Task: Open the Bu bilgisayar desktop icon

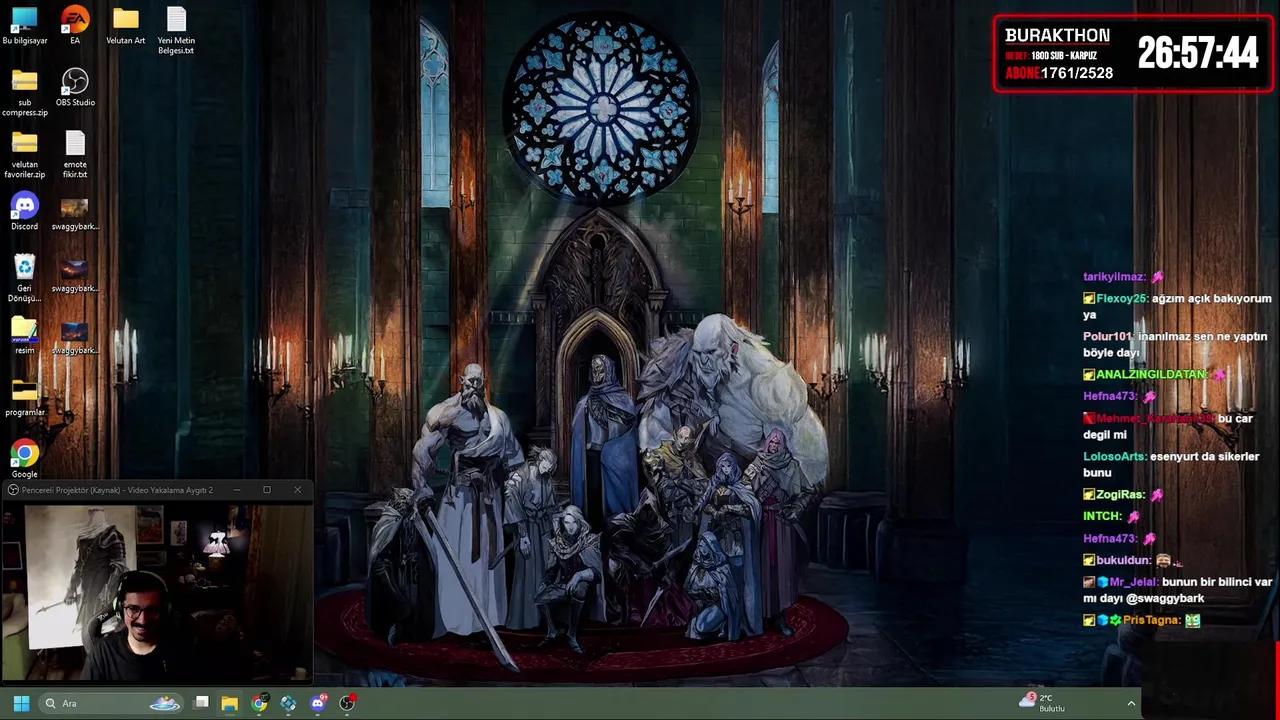Action: pos(25,26)
